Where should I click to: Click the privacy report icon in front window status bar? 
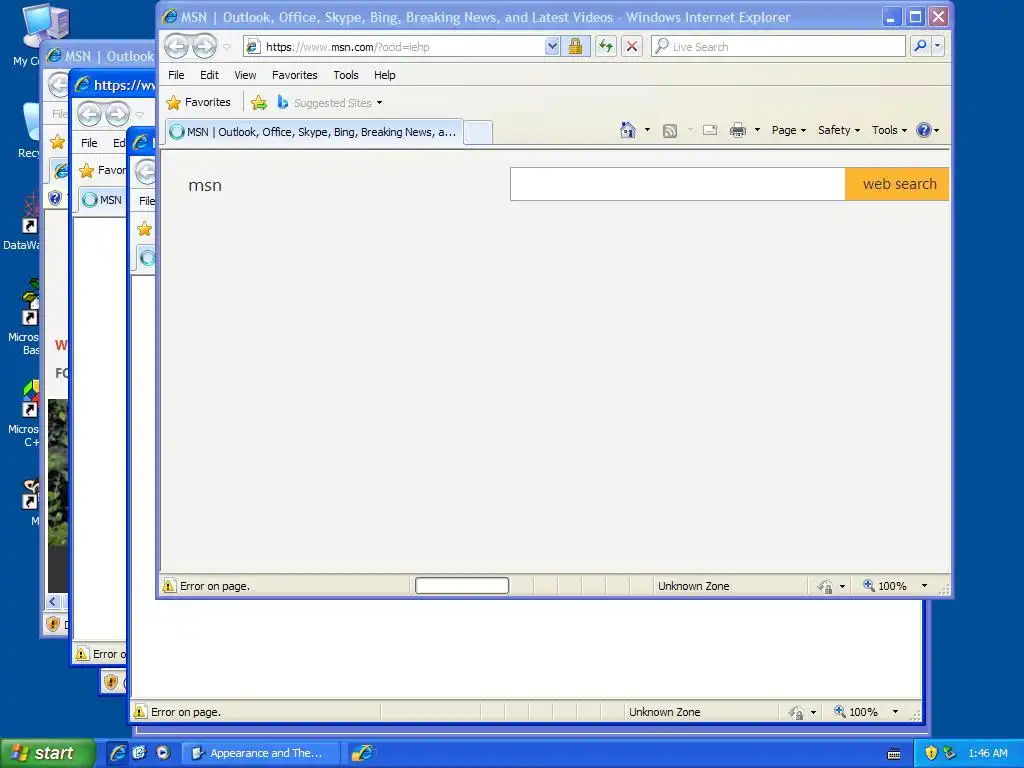click(x=825, y=586)
